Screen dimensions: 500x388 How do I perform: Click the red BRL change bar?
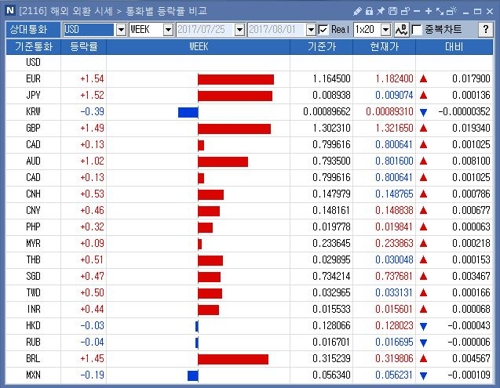(233, 359)
